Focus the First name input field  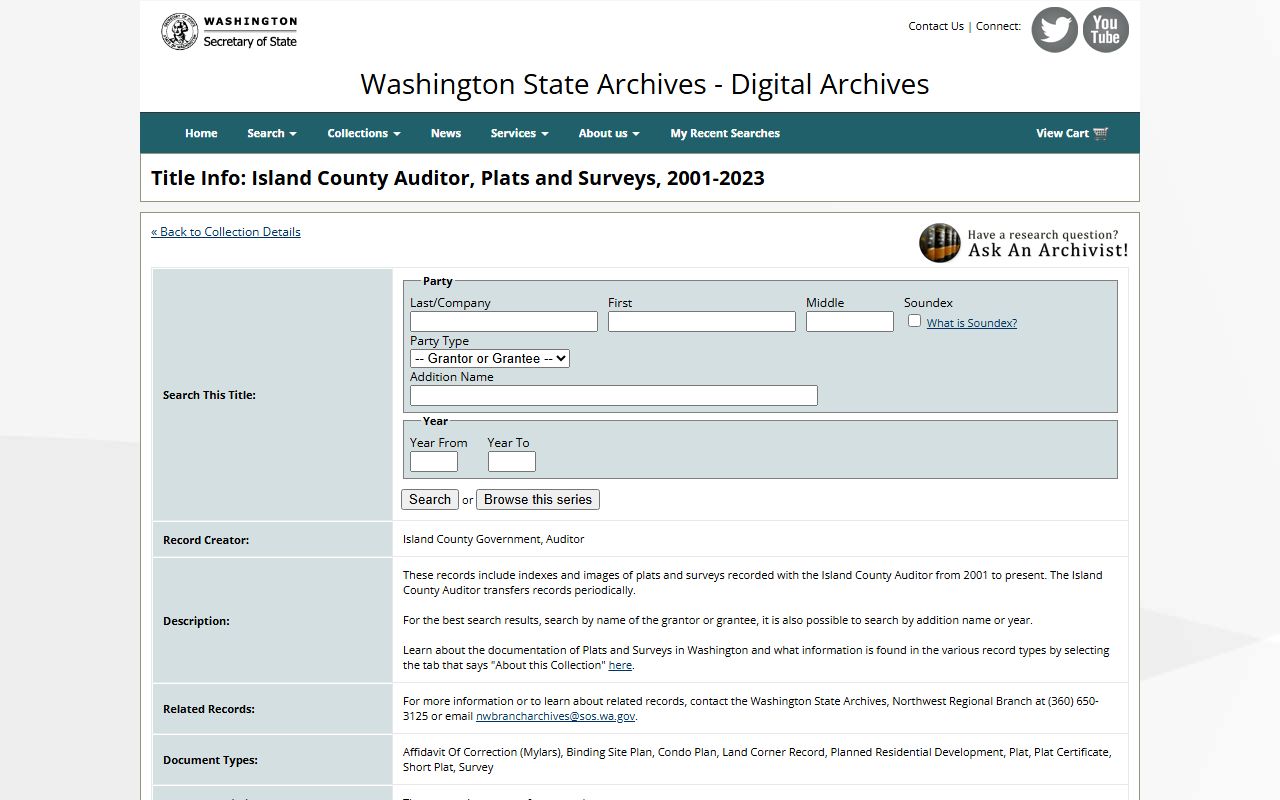[702, 321]
